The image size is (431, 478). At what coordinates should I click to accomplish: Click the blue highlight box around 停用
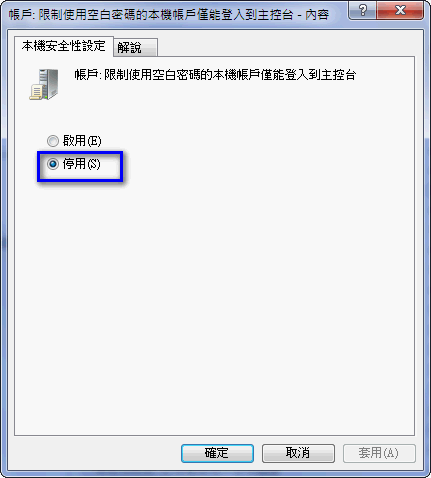pyautogui.click(x=80, y=167)
